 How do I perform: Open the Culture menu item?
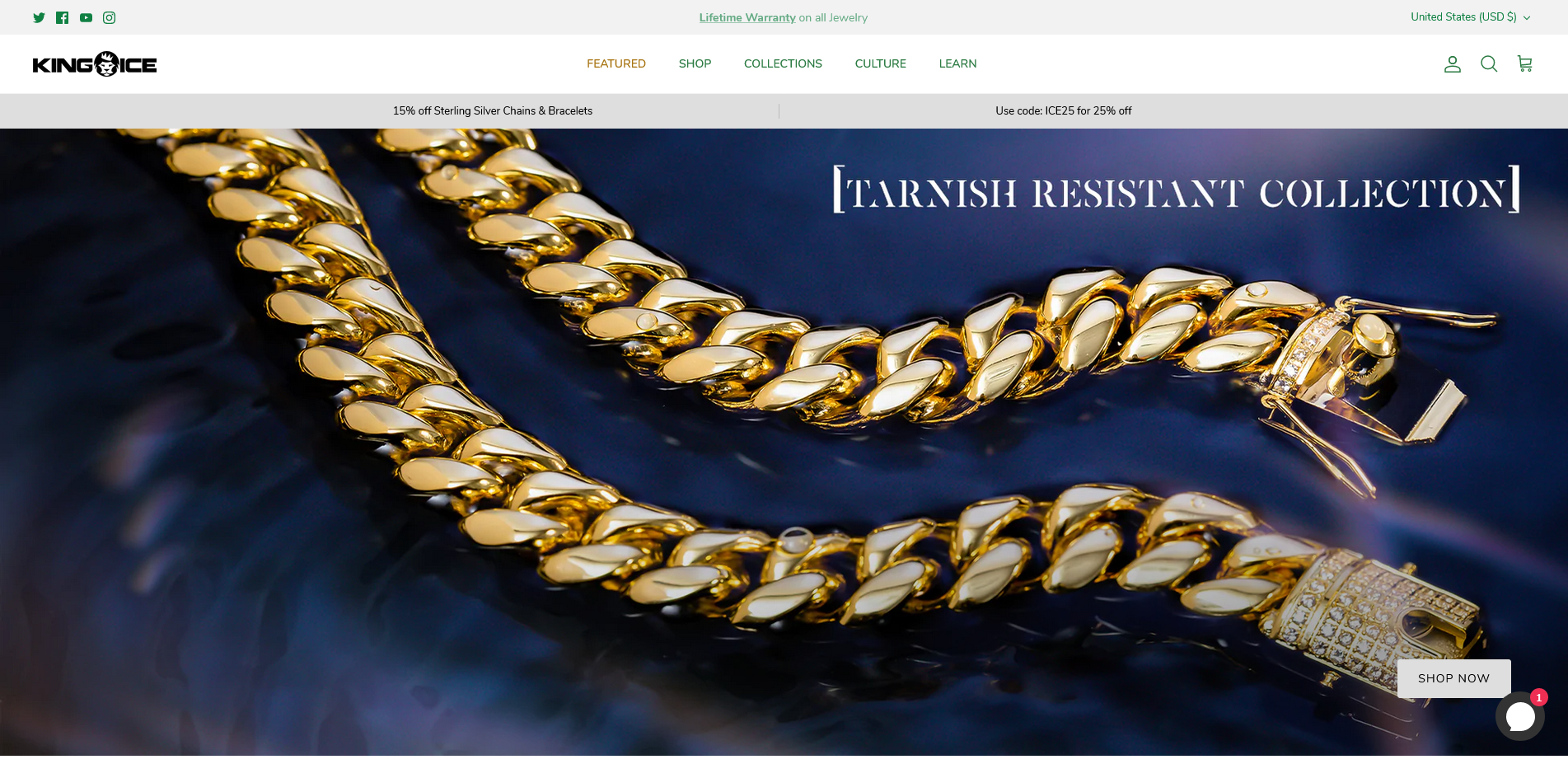point(880,64)
